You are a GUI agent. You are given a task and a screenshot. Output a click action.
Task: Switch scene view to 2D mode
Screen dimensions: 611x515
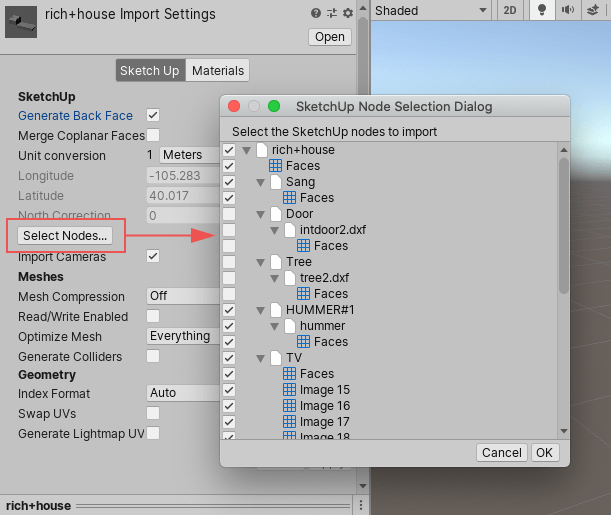[510, 10]
